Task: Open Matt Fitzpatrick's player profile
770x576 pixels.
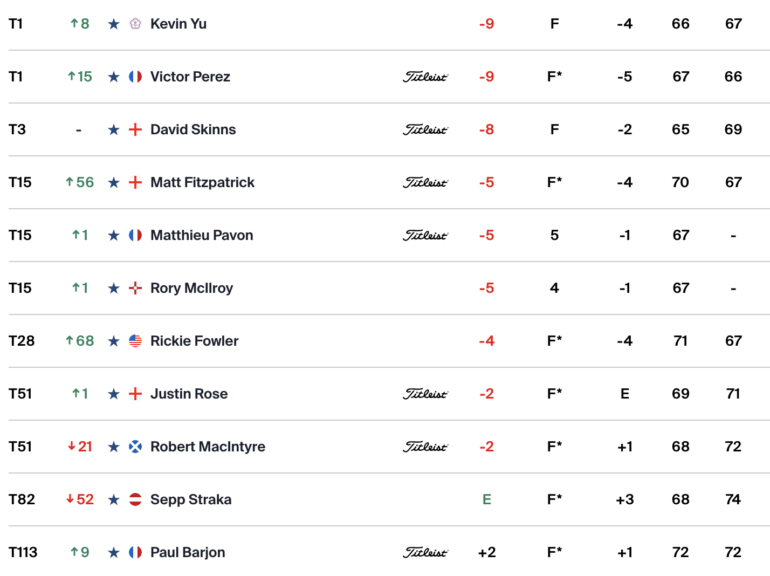Action: (x=202, y=182)
